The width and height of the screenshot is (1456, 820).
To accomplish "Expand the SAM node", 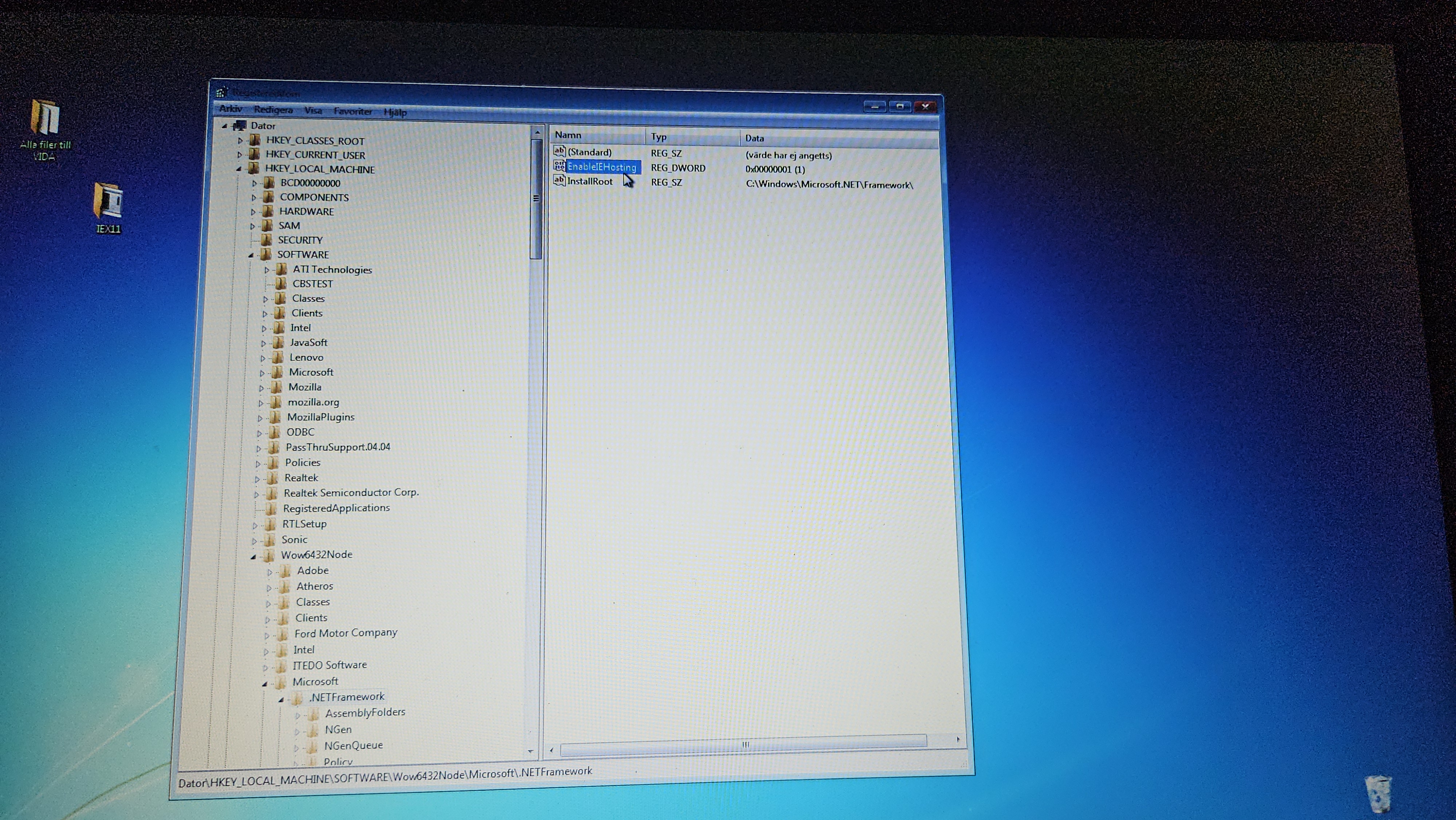I will pyautogui.click(x=253, y=226).
